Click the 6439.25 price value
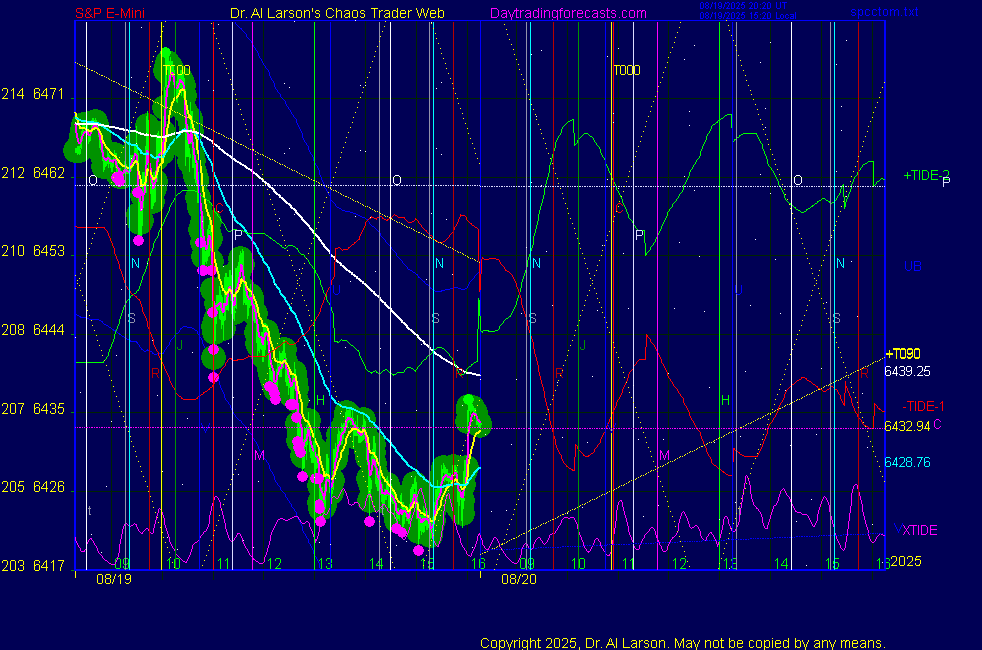The width and height of the screenshot is (982, 650). tap(908, 370)
